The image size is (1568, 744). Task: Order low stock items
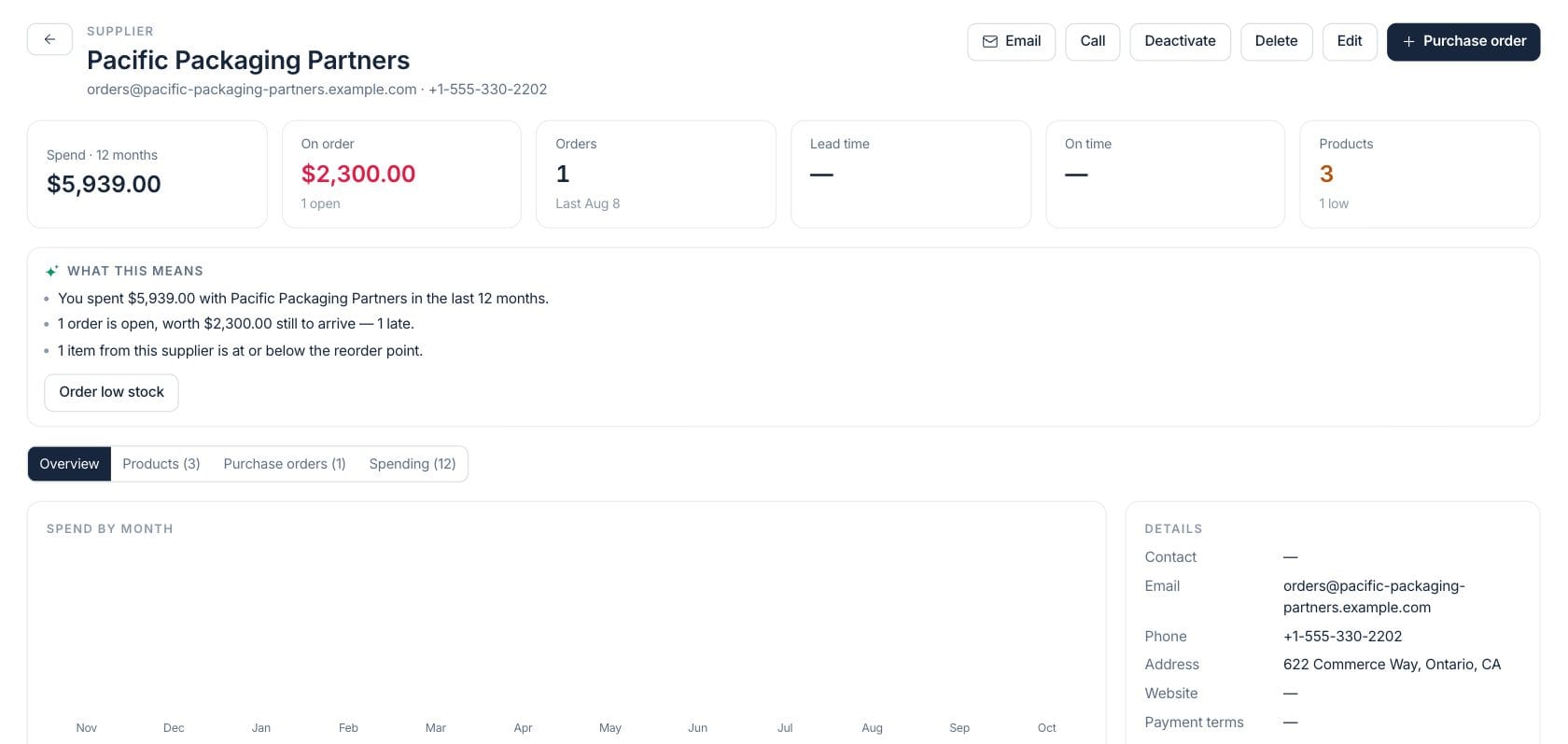111,392
